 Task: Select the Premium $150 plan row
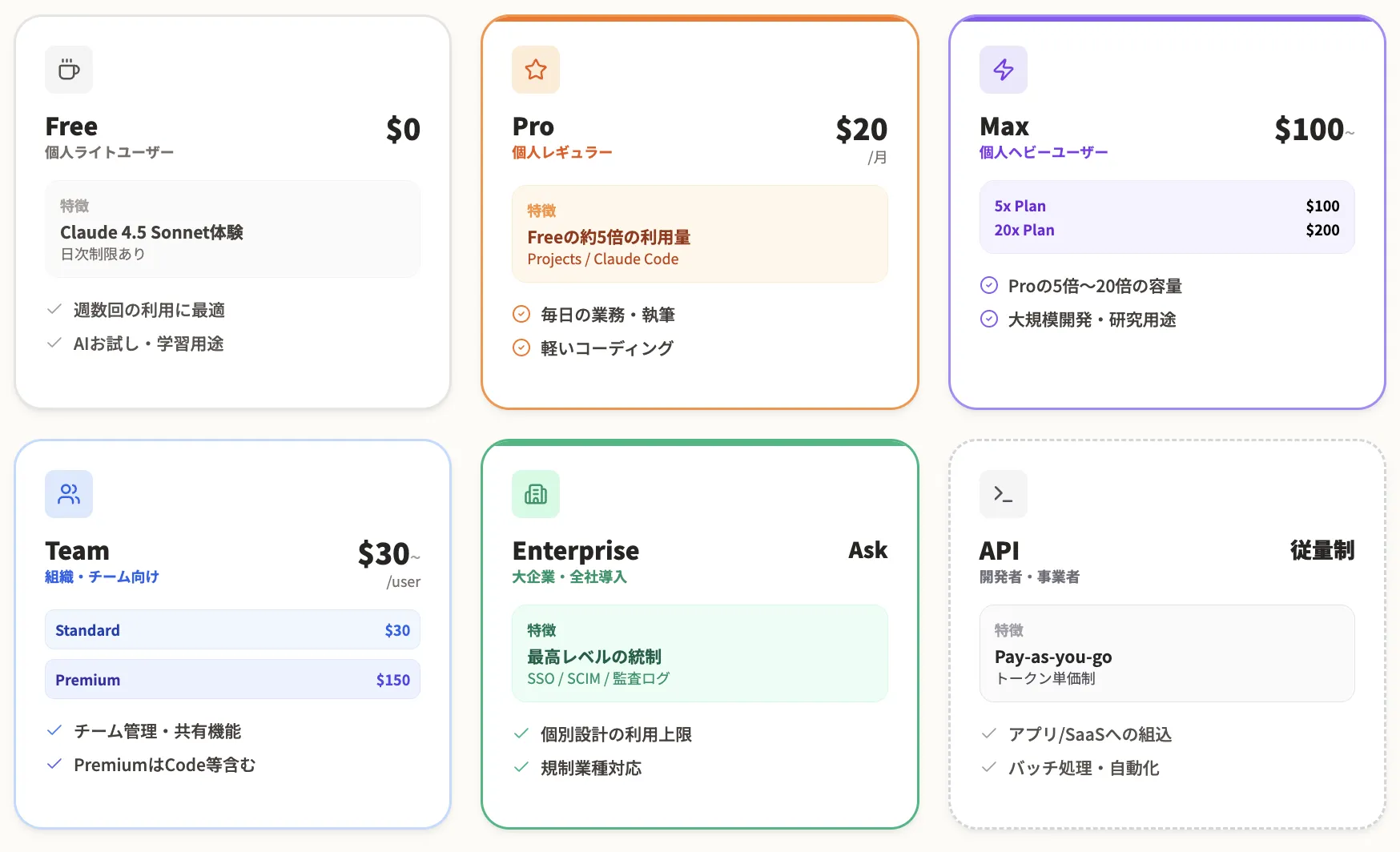click(232, 679)
